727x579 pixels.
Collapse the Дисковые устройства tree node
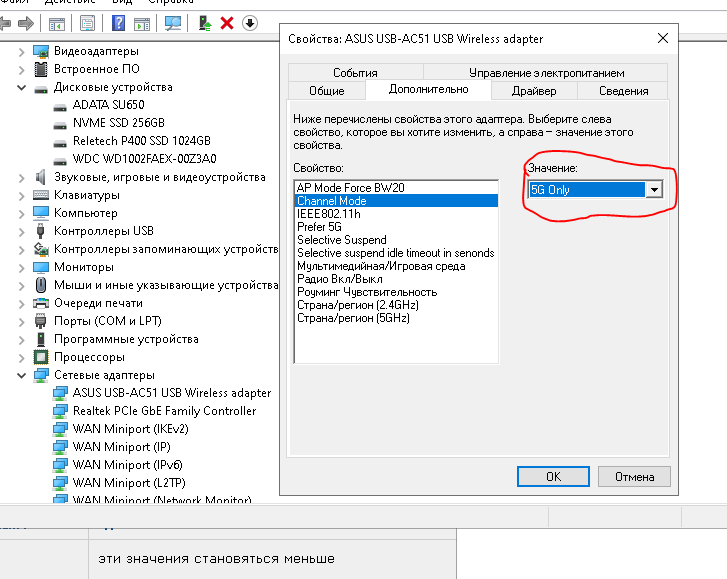[21, 87]
